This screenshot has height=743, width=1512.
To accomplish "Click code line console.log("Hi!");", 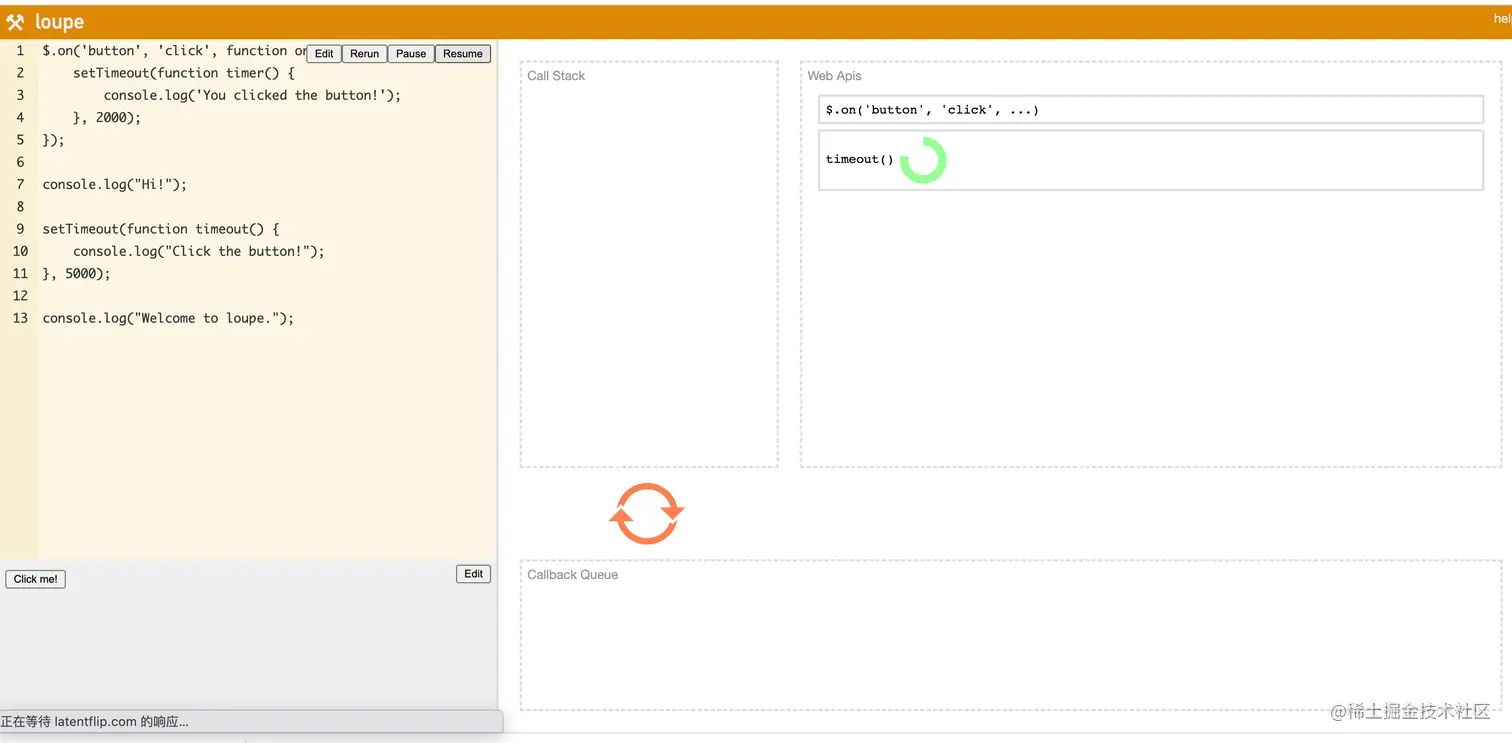I will (x=115, y=184).
